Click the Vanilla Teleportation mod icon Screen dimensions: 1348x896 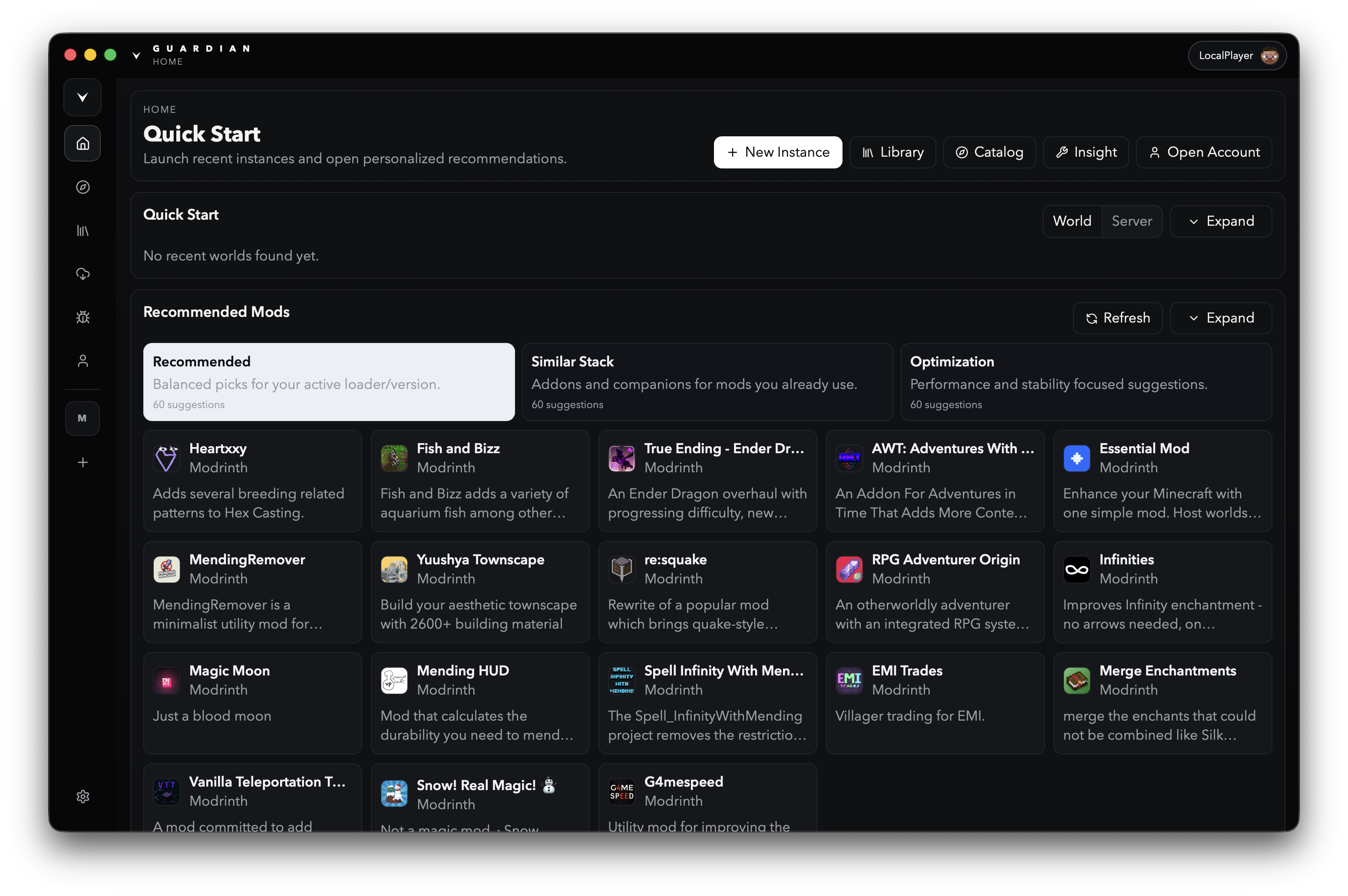click(x=166, y=792)
